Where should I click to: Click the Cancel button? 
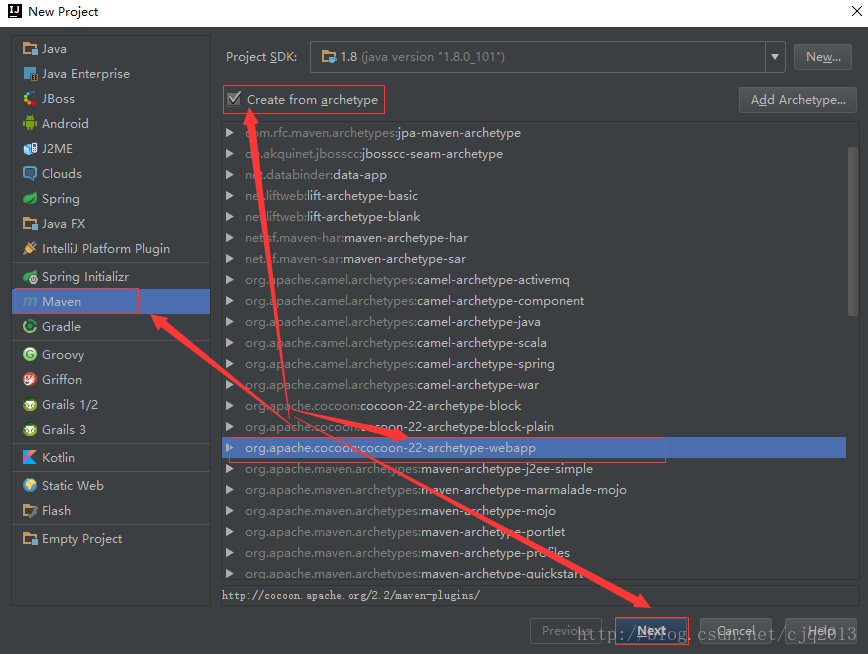pos(736,631)
